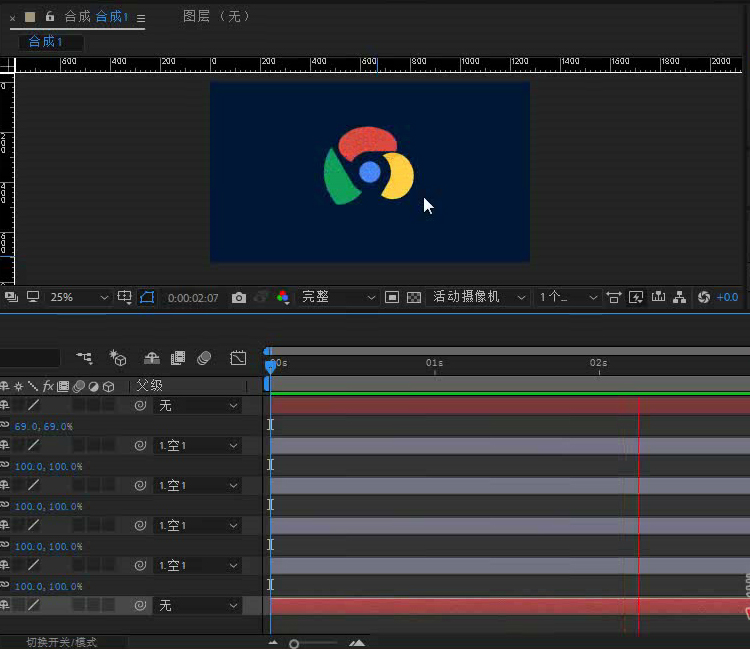Click the fx Effect column header icon
Viewport: 750px width, 649px height.
pyautogui.click(x=48, y=386)
